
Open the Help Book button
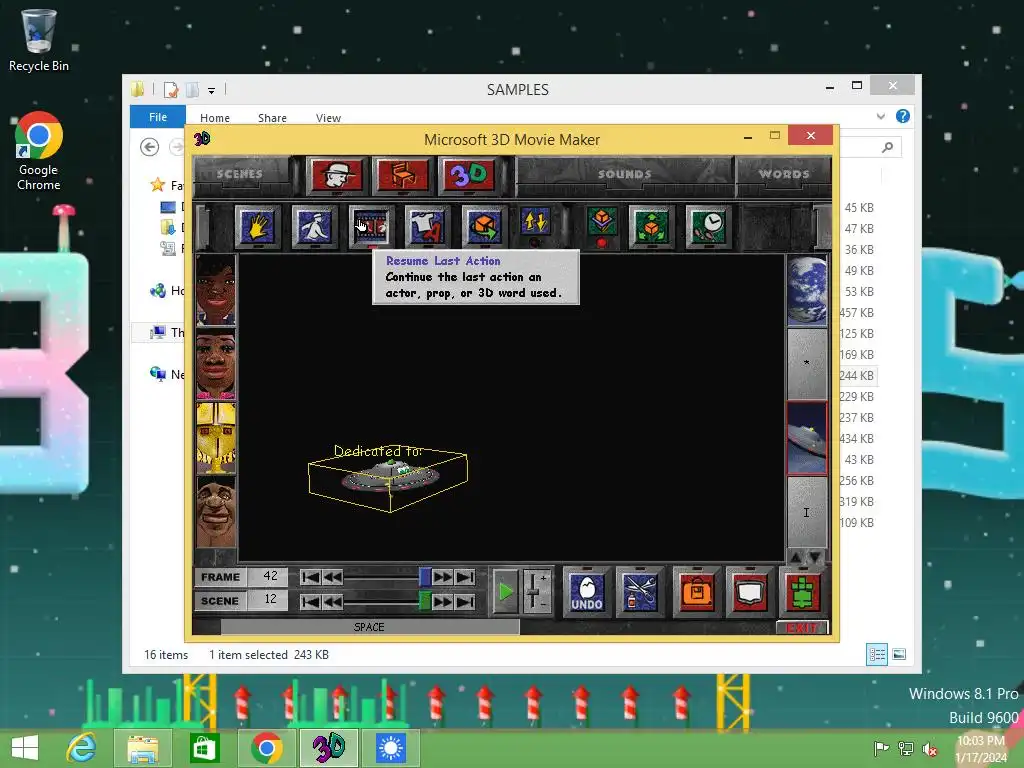click(x=750, y=592)
